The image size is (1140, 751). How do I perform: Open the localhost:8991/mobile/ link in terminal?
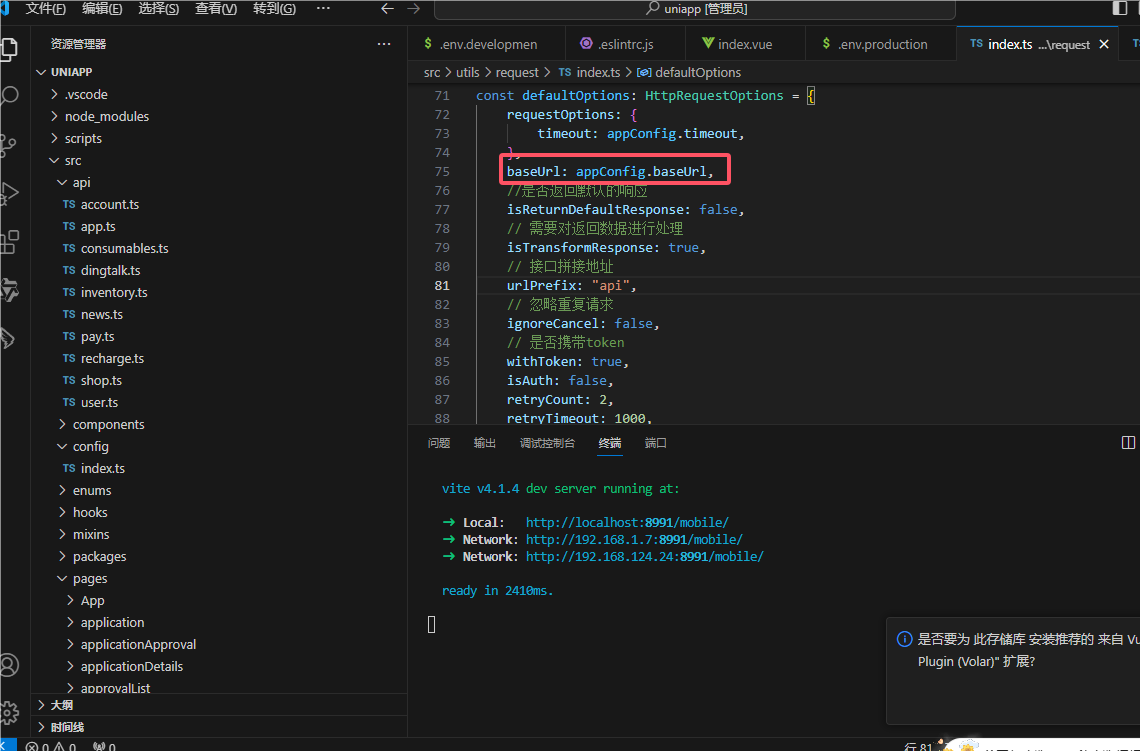tap(627, 523)
